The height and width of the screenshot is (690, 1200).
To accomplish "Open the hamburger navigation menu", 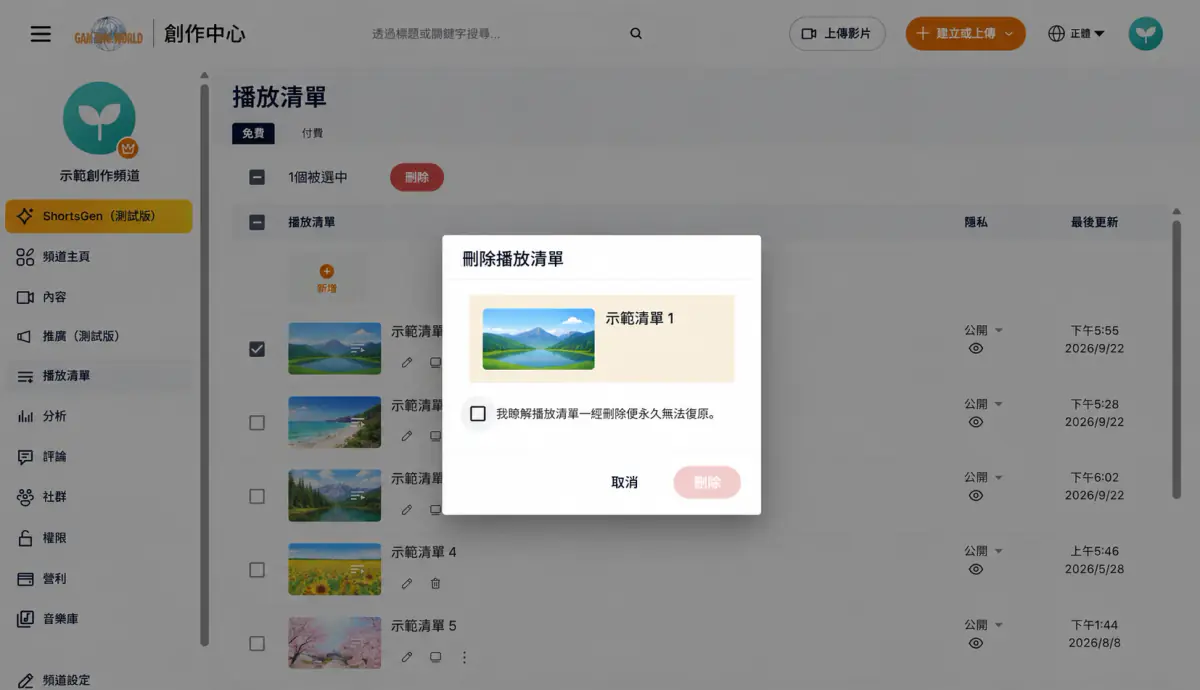I will [40, 34].
